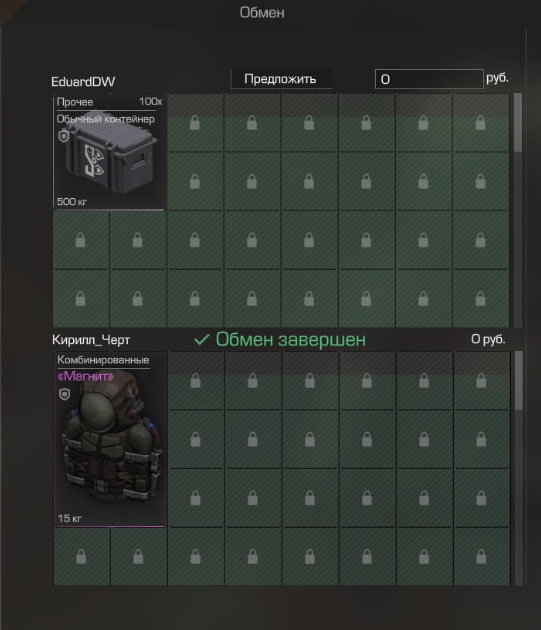This screenshot has height=630, width=541.
Task: Click the top-right lock icon in Кирилл_Черт's grid
Action: (481, 381)
